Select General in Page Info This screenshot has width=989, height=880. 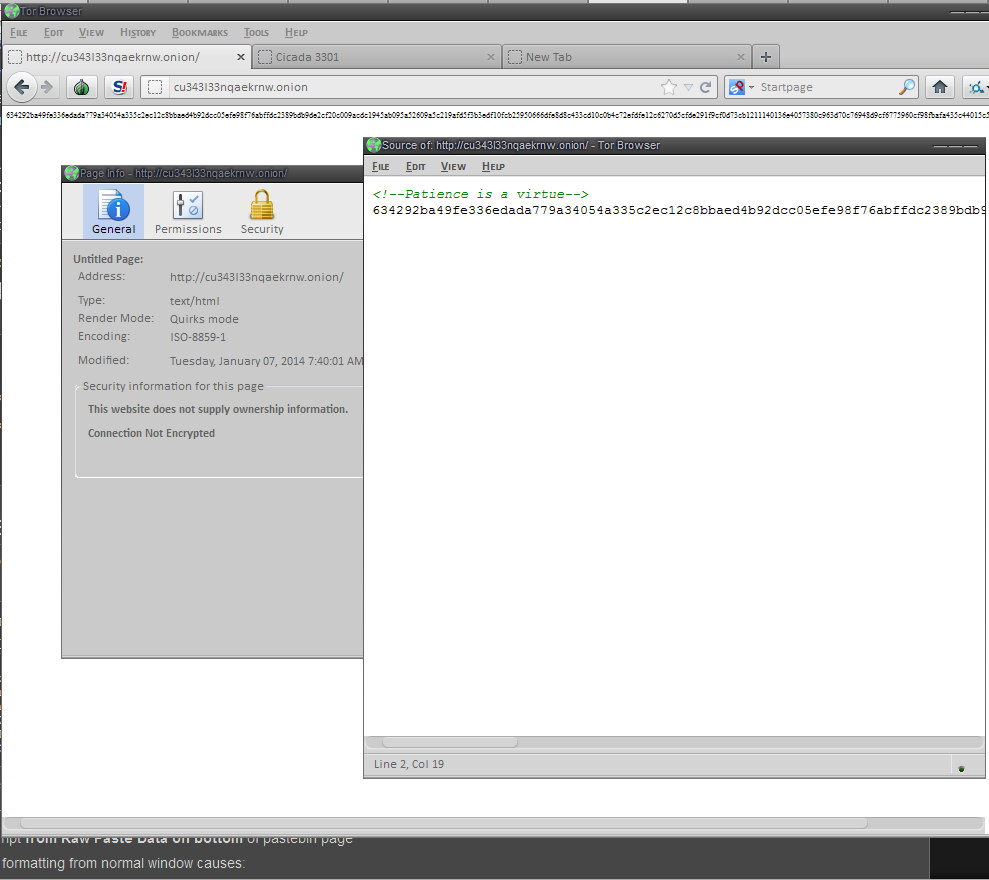114,211
